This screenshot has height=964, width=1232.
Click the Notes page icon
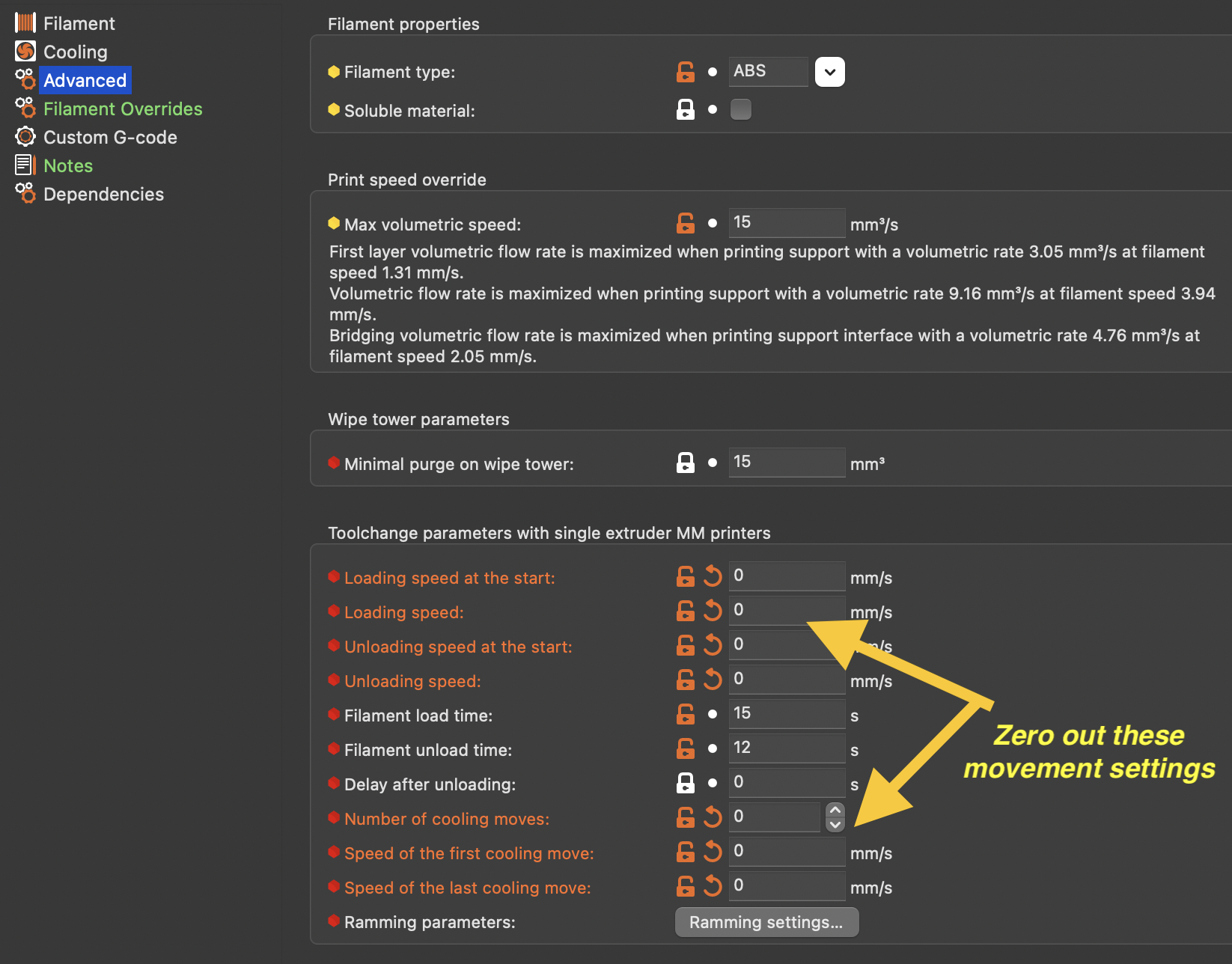(25, 165)
